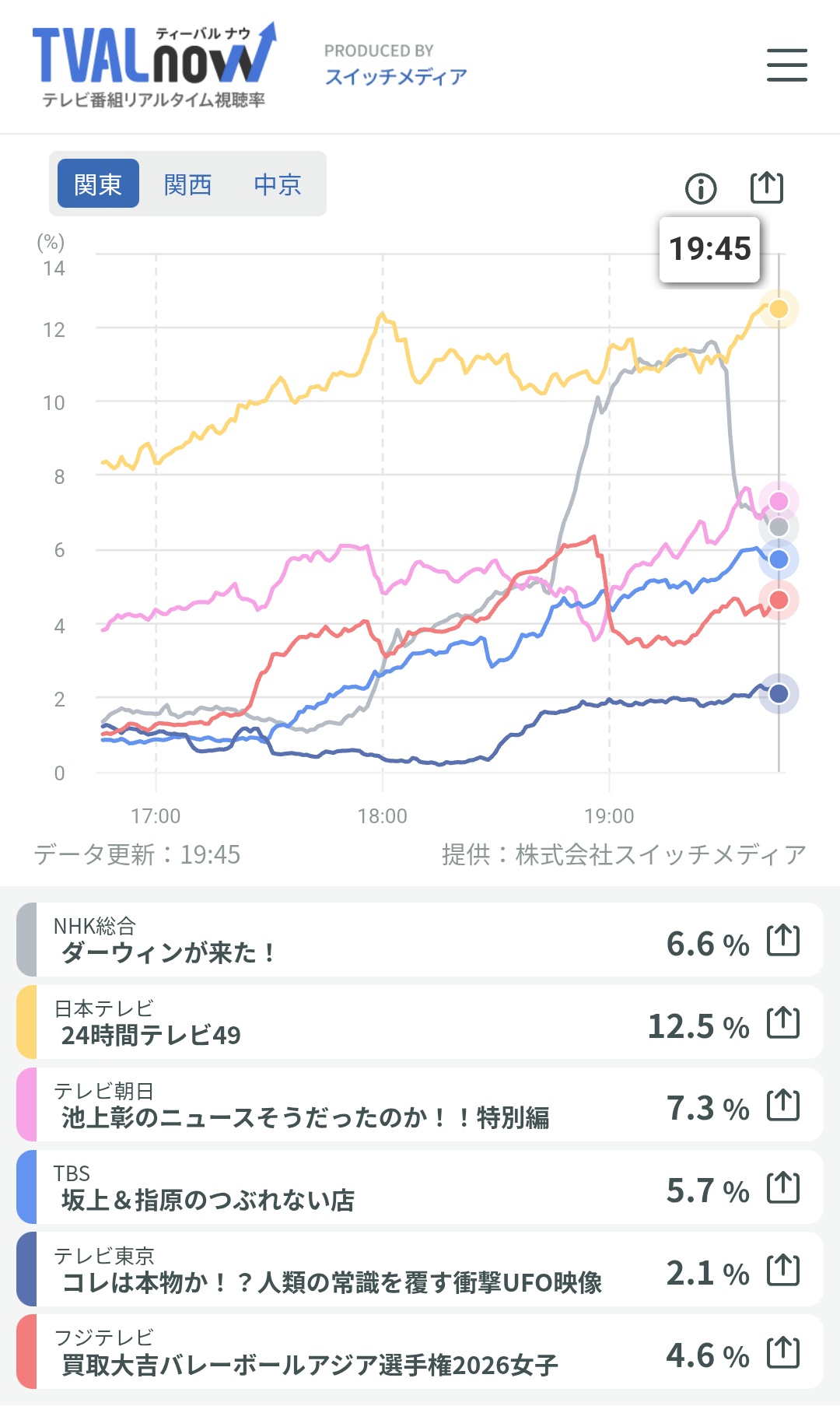Share the テレビ朝日 program rating

(x=783, y=1105)
